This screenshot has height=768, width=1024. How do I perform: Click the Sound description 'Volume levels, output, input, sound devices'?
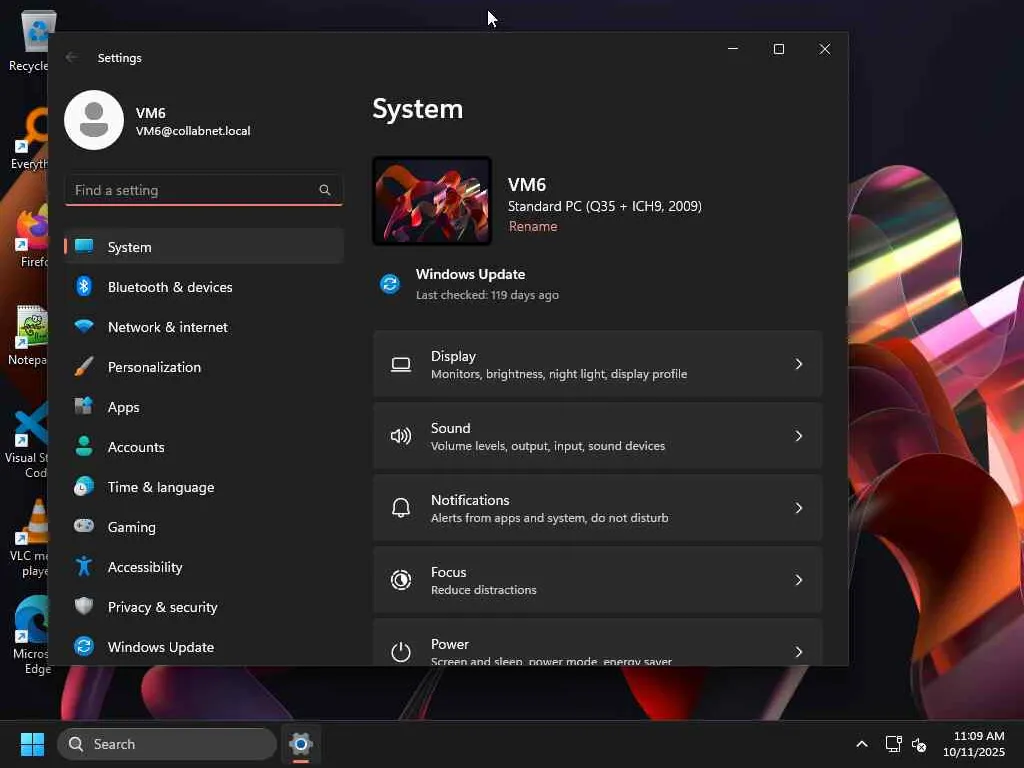point(548,446)
